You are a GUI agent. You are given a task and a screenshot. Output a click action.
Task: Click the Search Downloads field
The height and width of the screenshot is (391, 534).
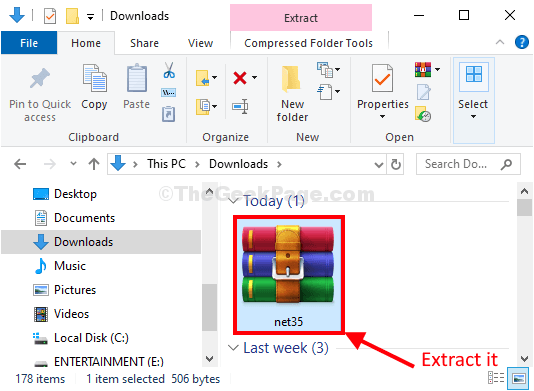468,164
